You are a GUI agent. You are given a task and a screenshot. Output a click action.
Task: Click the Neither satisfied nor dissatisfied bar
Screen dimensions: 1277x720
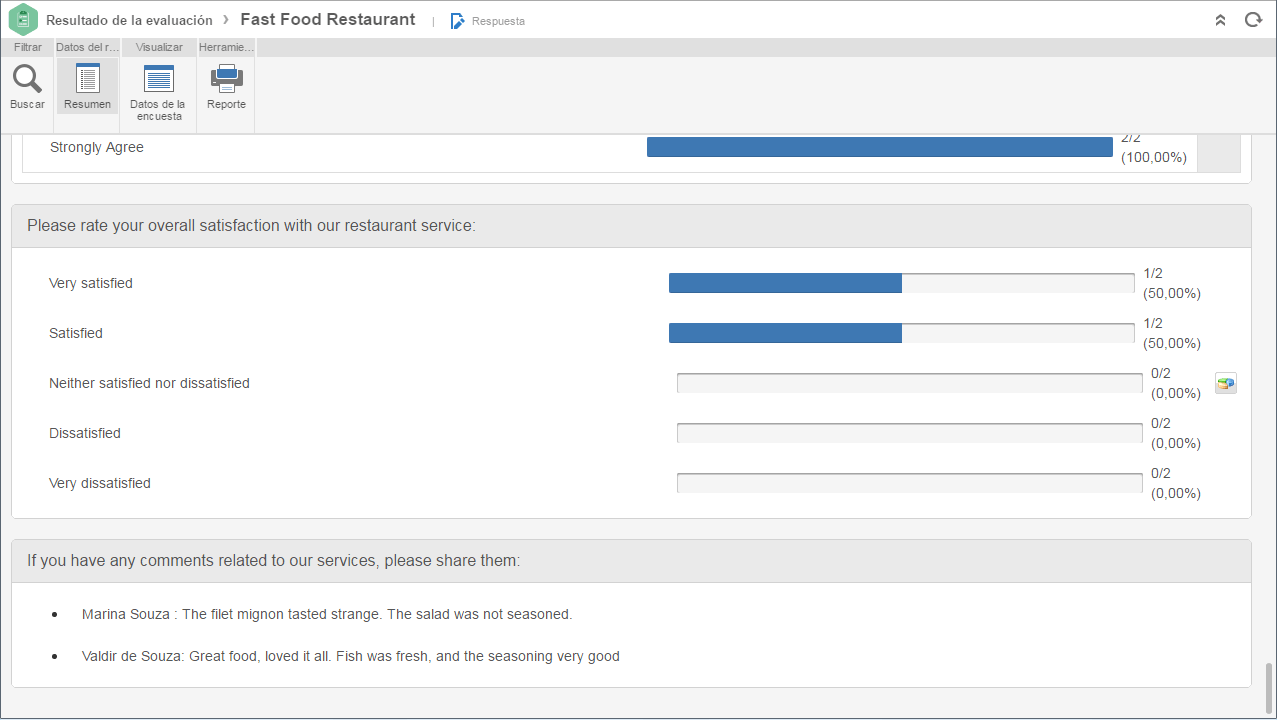(x=909, y=383)
